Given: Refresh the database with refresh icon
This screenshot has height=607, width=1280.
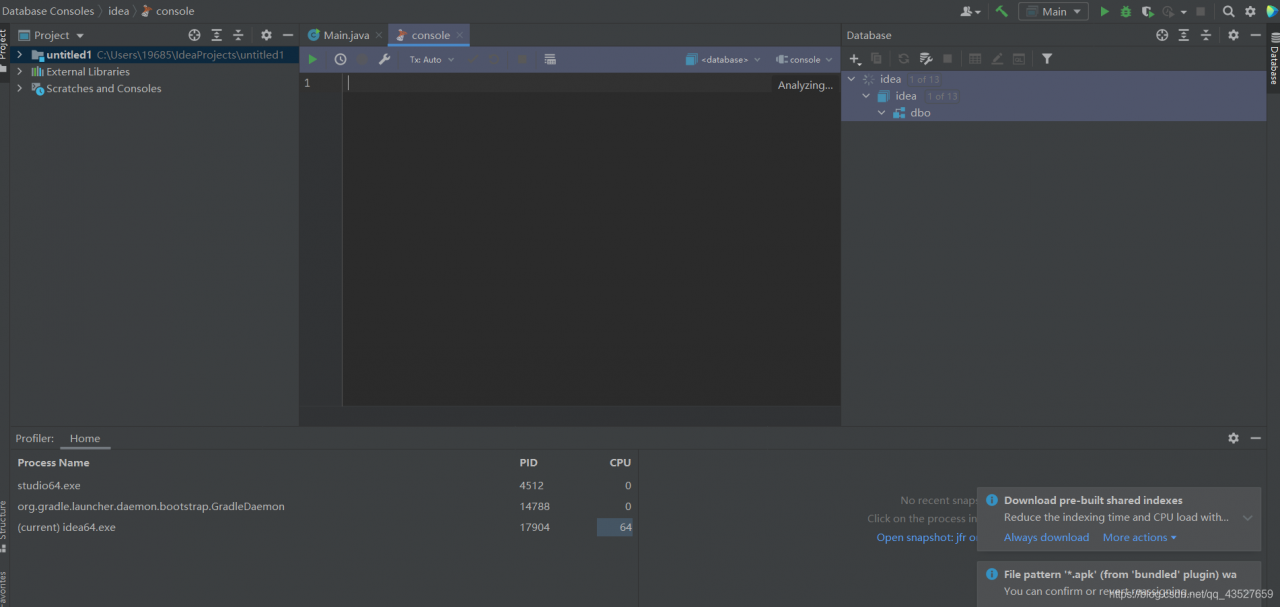Looking at the screenshot, I should pos(904,59).
